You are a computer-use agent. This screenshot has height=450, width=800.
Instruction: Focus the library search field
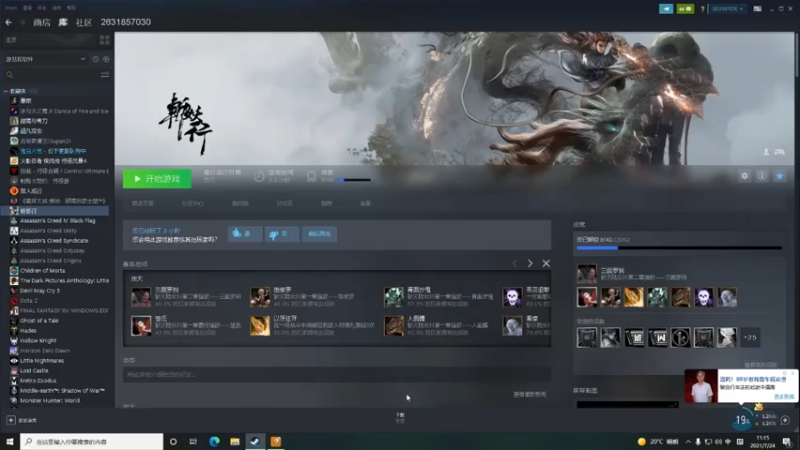pos(51,75)
